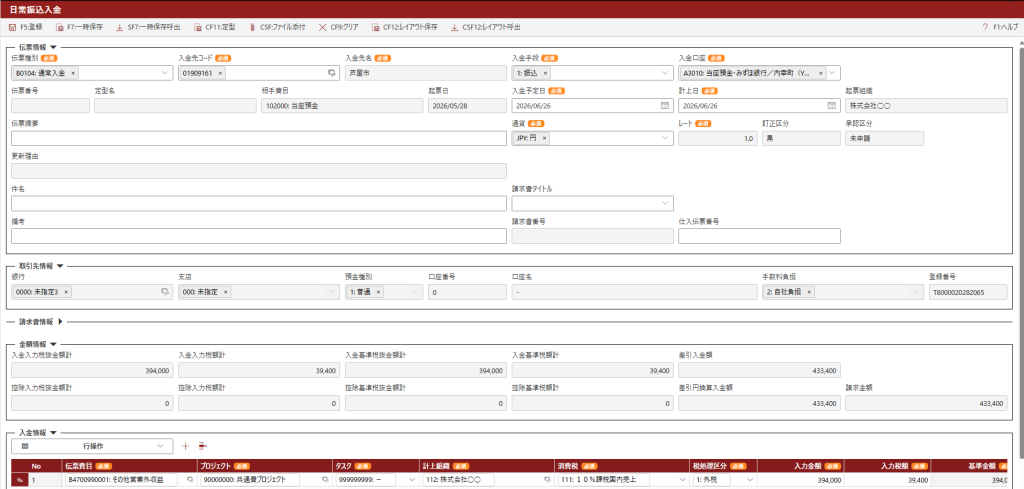This screenshot has height=489, width=1024.
Task: Click the 伝票費目 column header
Action: [x=130, y=465]
